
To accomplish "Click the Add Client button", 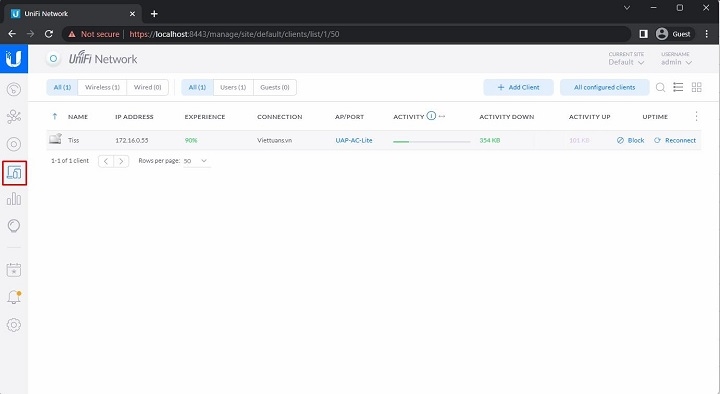I will coord(518,87).
